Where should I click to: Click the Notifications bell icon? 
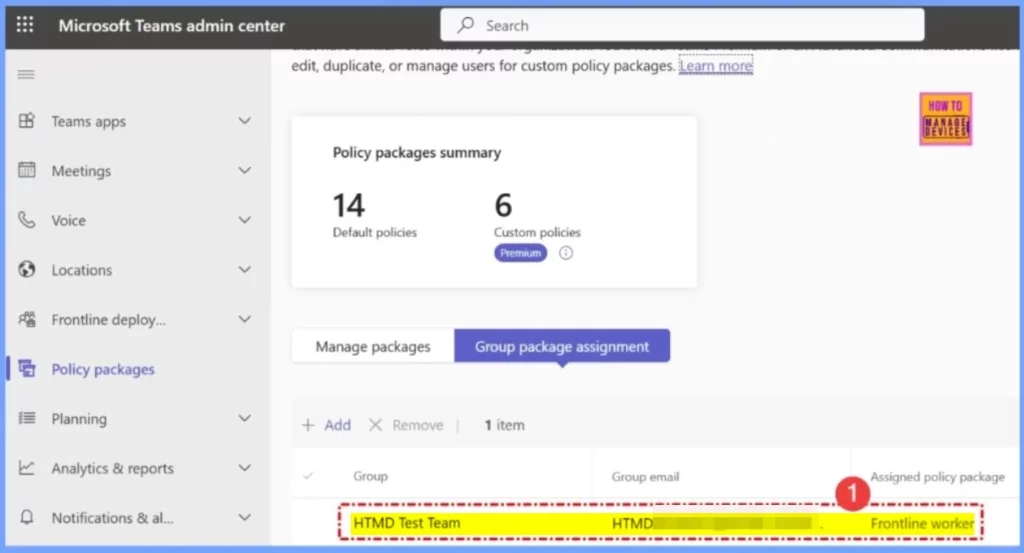(x=27, y=517)
